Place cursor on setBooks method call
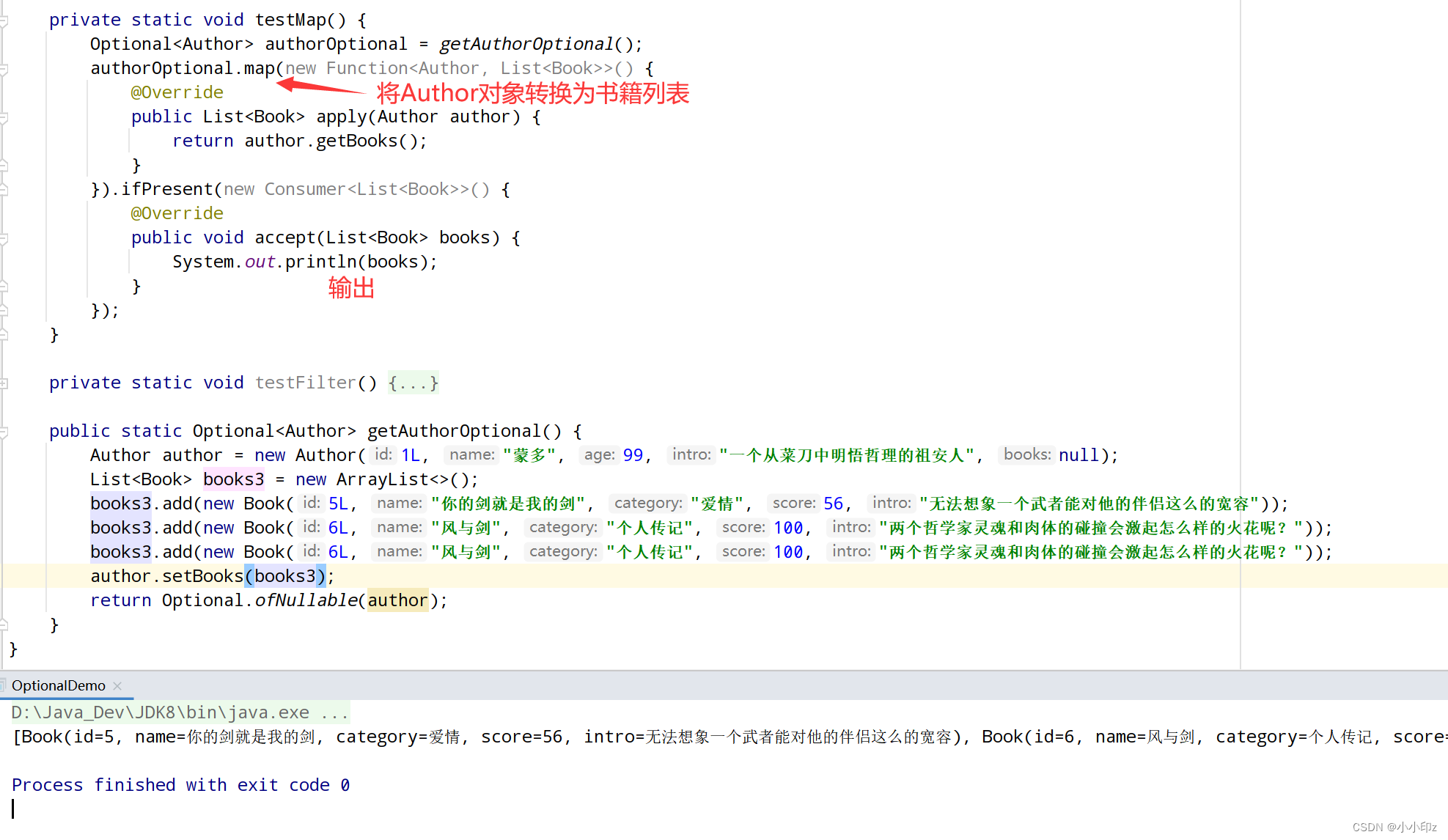This screenshot has width=1448, height=840. coord(202,577)
